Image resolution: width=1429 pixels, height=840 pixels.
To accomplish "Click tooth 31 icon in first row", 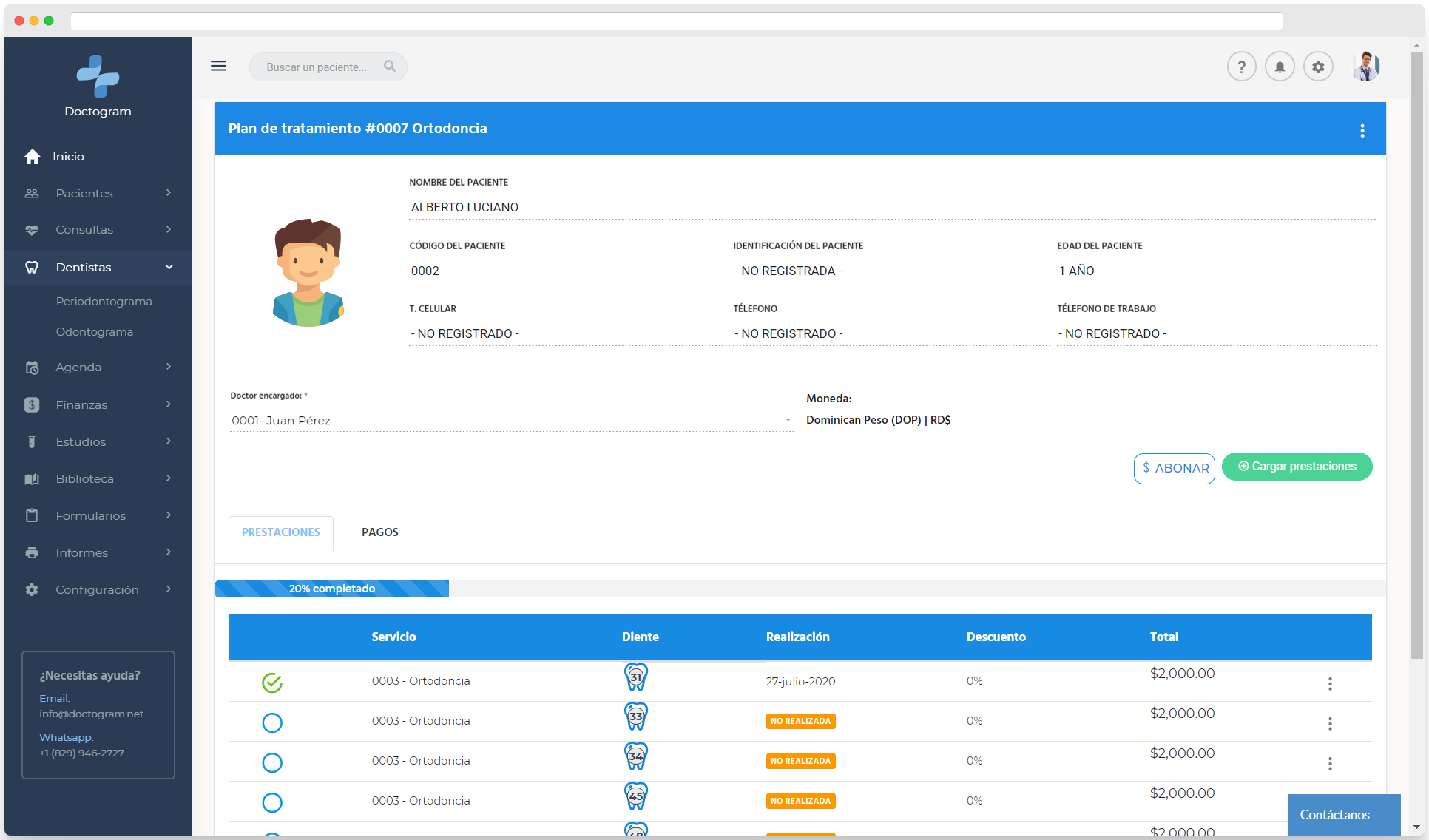I will pos(636,677).
